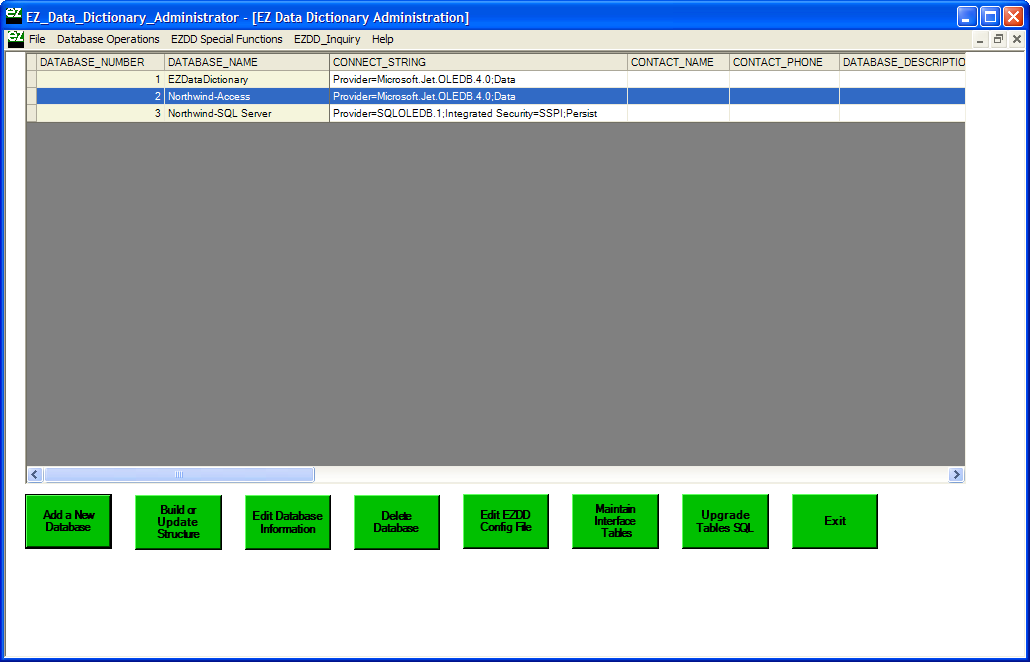Open the Help menu

coord(383,39)
